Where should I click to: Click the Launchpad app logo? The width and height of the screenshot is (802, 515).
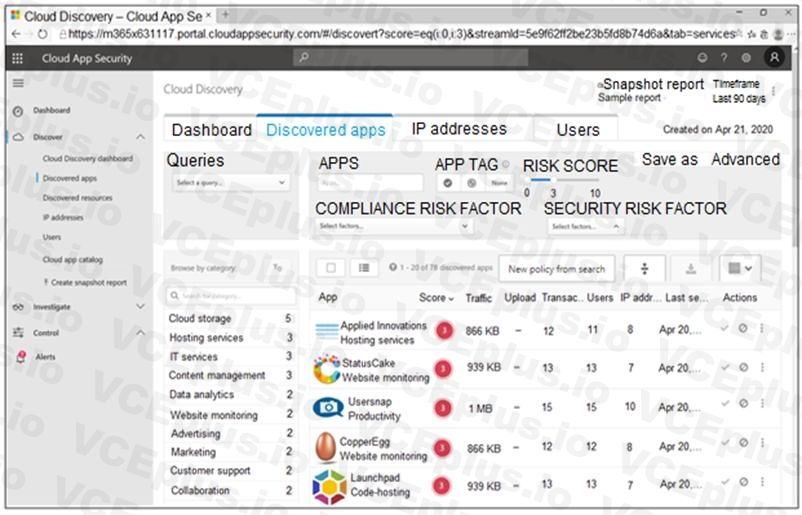[329, 486]
